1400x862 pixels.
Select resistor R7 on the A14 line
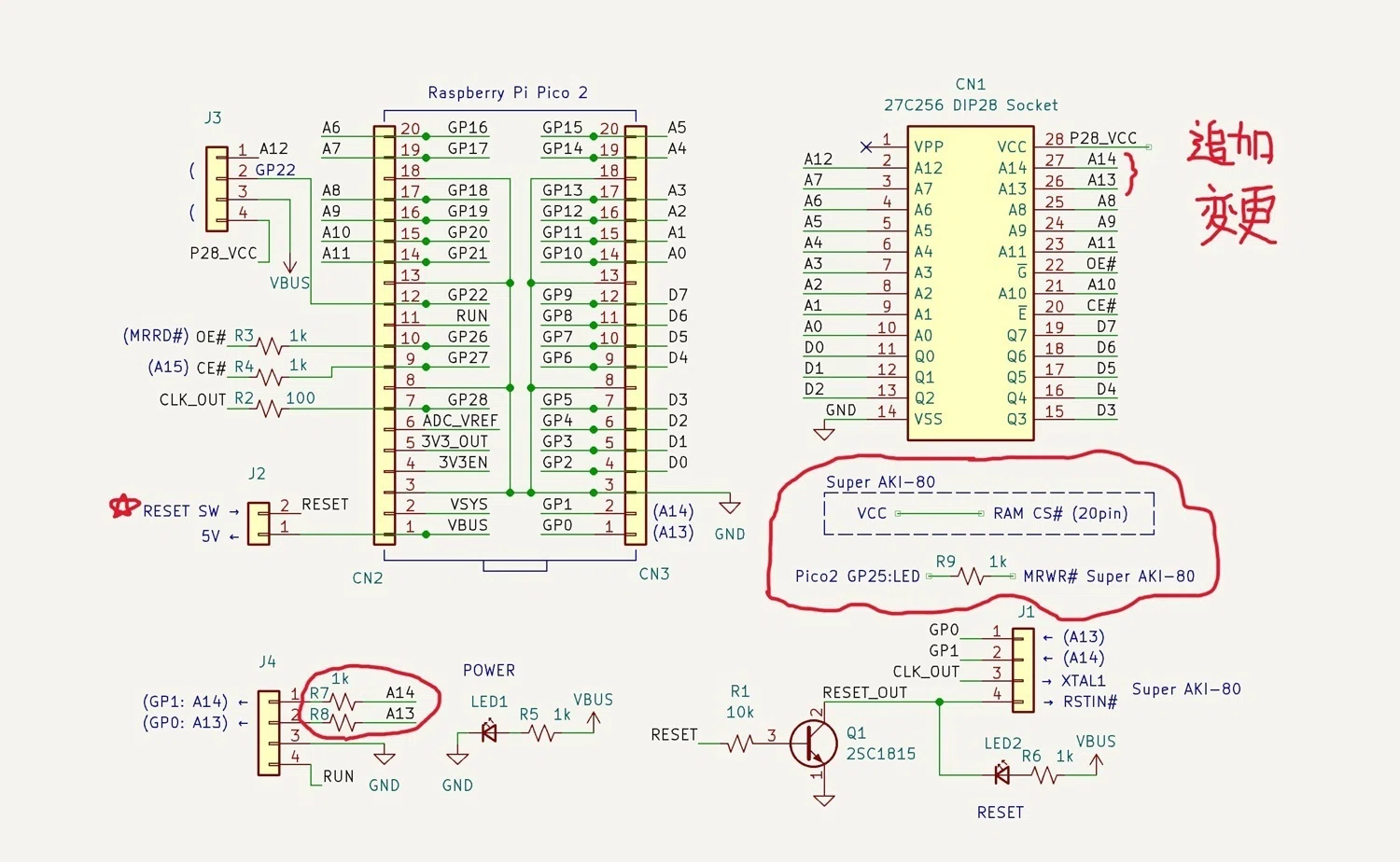point(343,701)
